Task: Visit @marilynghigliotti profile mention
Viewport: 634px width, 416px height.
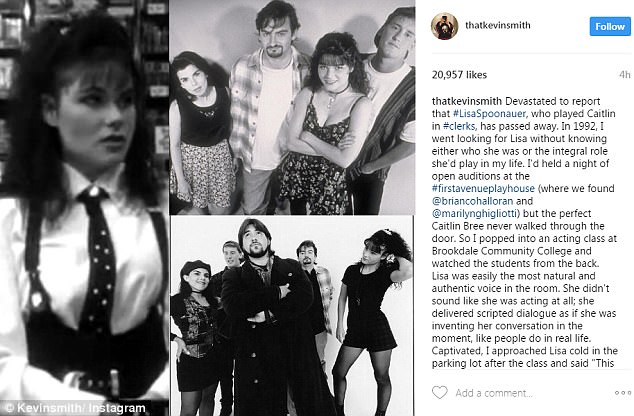Action: [x=476, y=213]
